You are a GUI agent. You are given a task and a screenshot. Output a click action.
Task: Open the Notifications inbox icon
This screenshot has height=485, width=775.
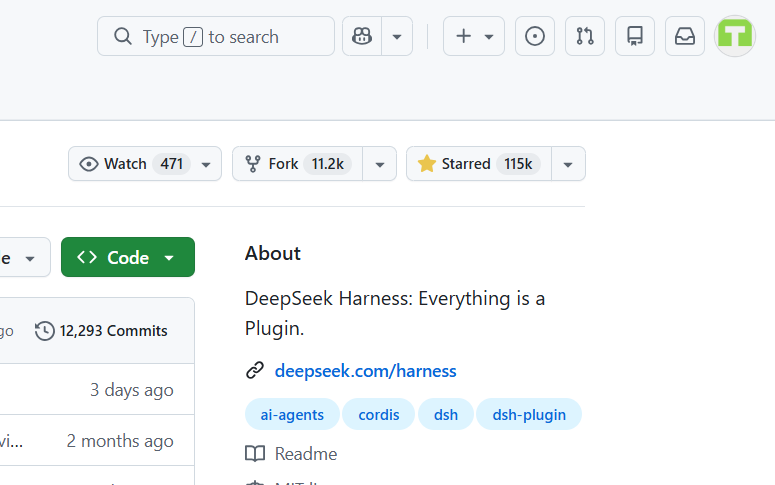[x=685, y=36]
